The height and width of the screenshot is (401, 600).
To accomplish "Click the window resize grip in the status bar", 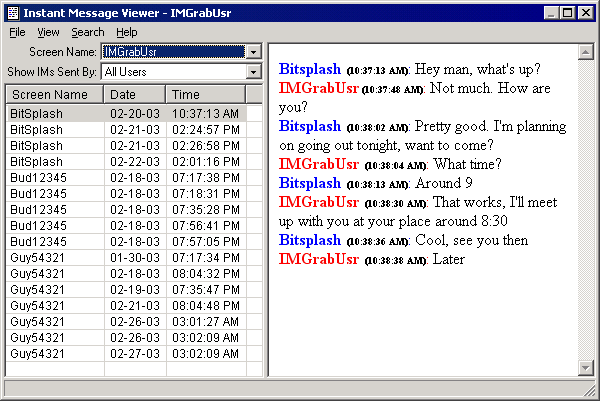I will [x=590, y=391].
